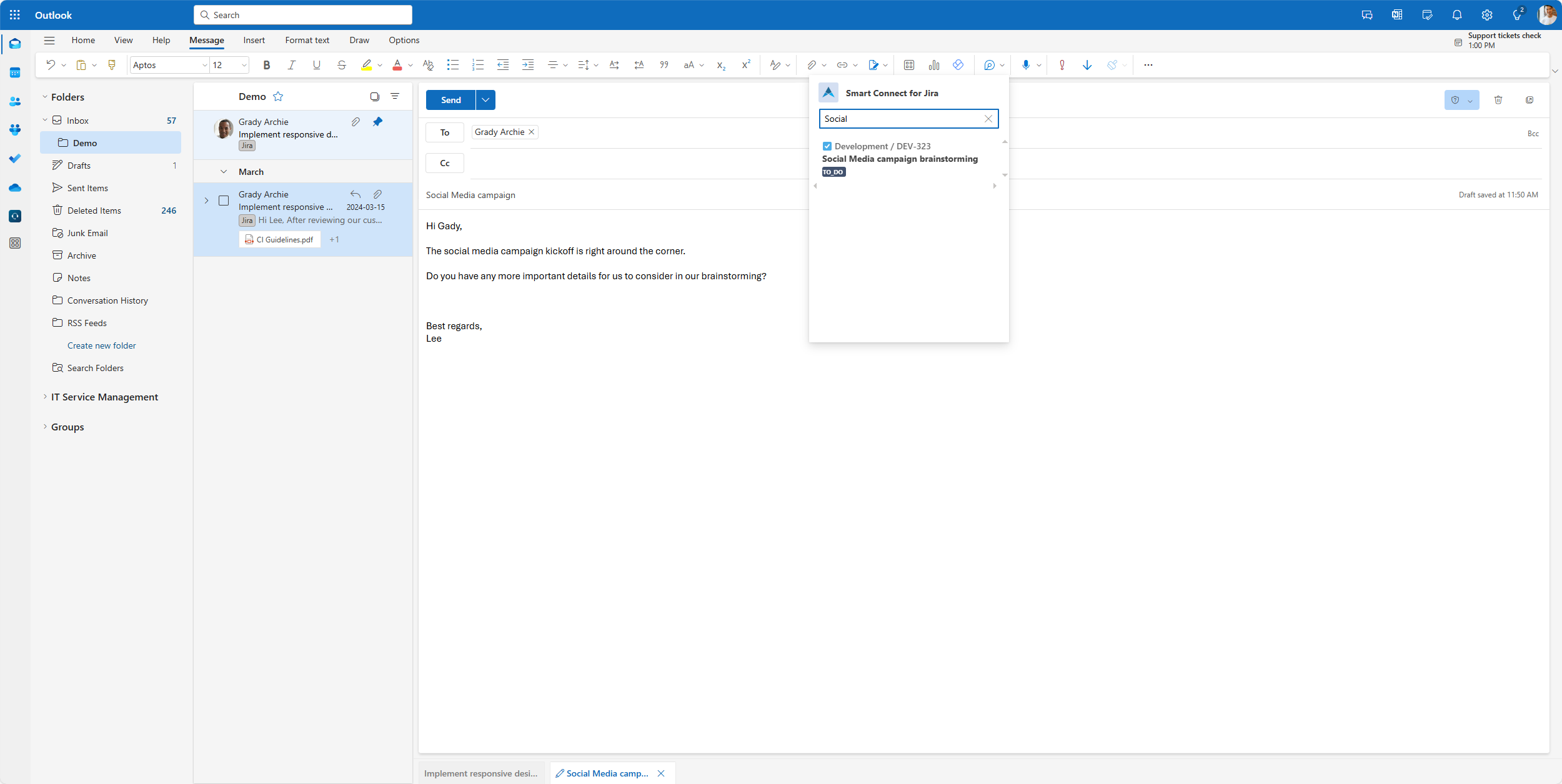Switch to 'Implement responsive desi...' bottom tab
1562x784 pixels.
tap(481, 773)
